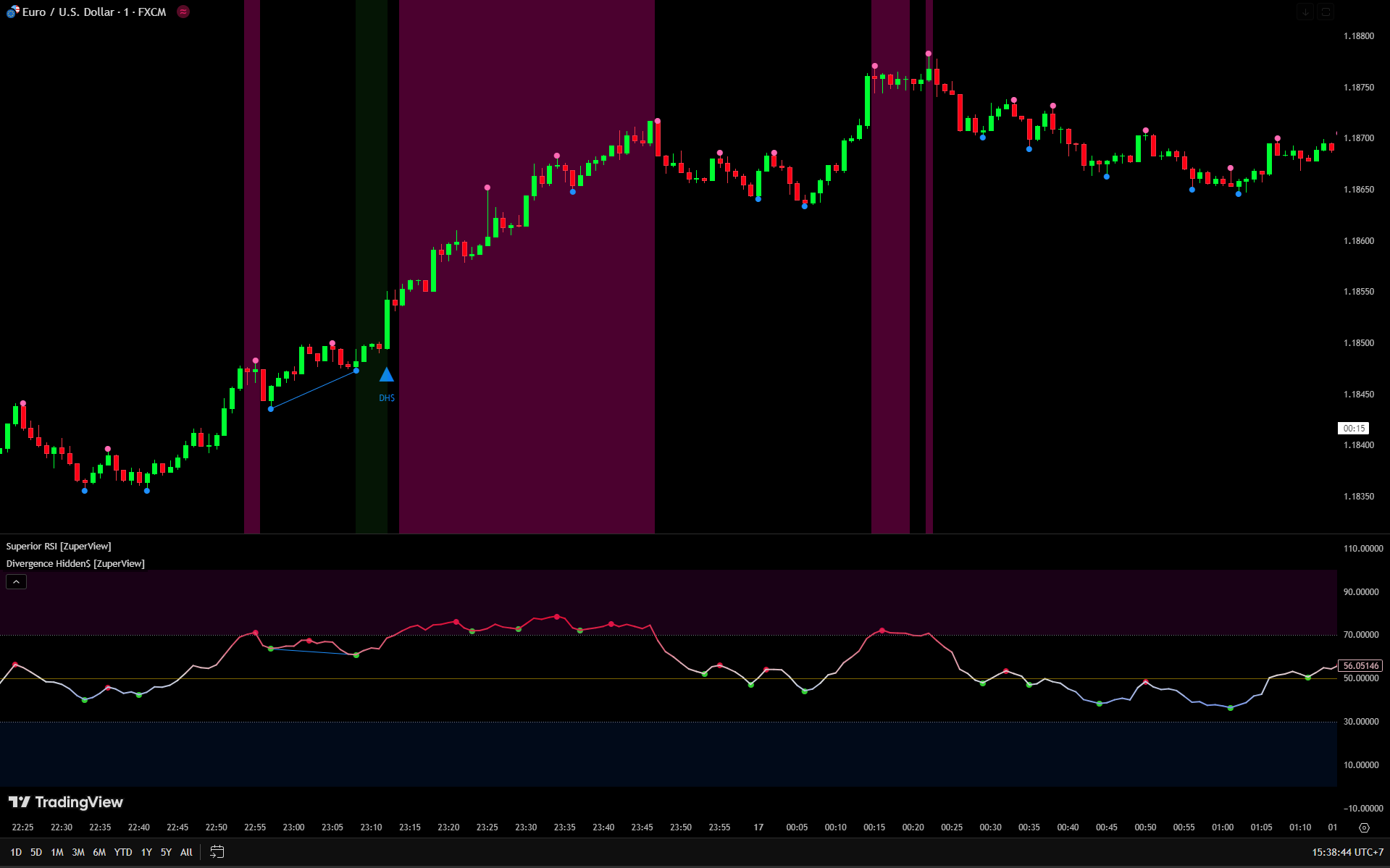The image size is (1390, 868).
Task: Select the Superior RSI [ZuperView] indicator label
Action: 59,546
